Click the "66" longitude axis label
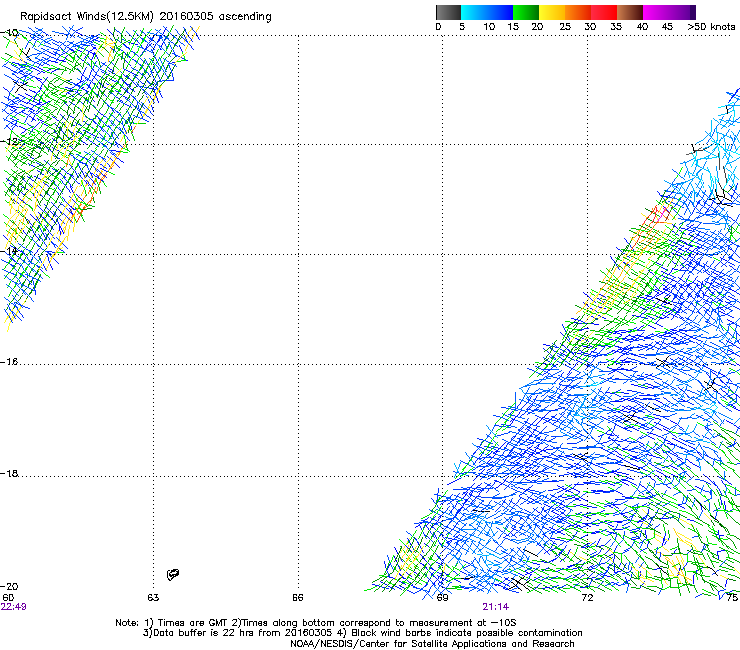 298,598
